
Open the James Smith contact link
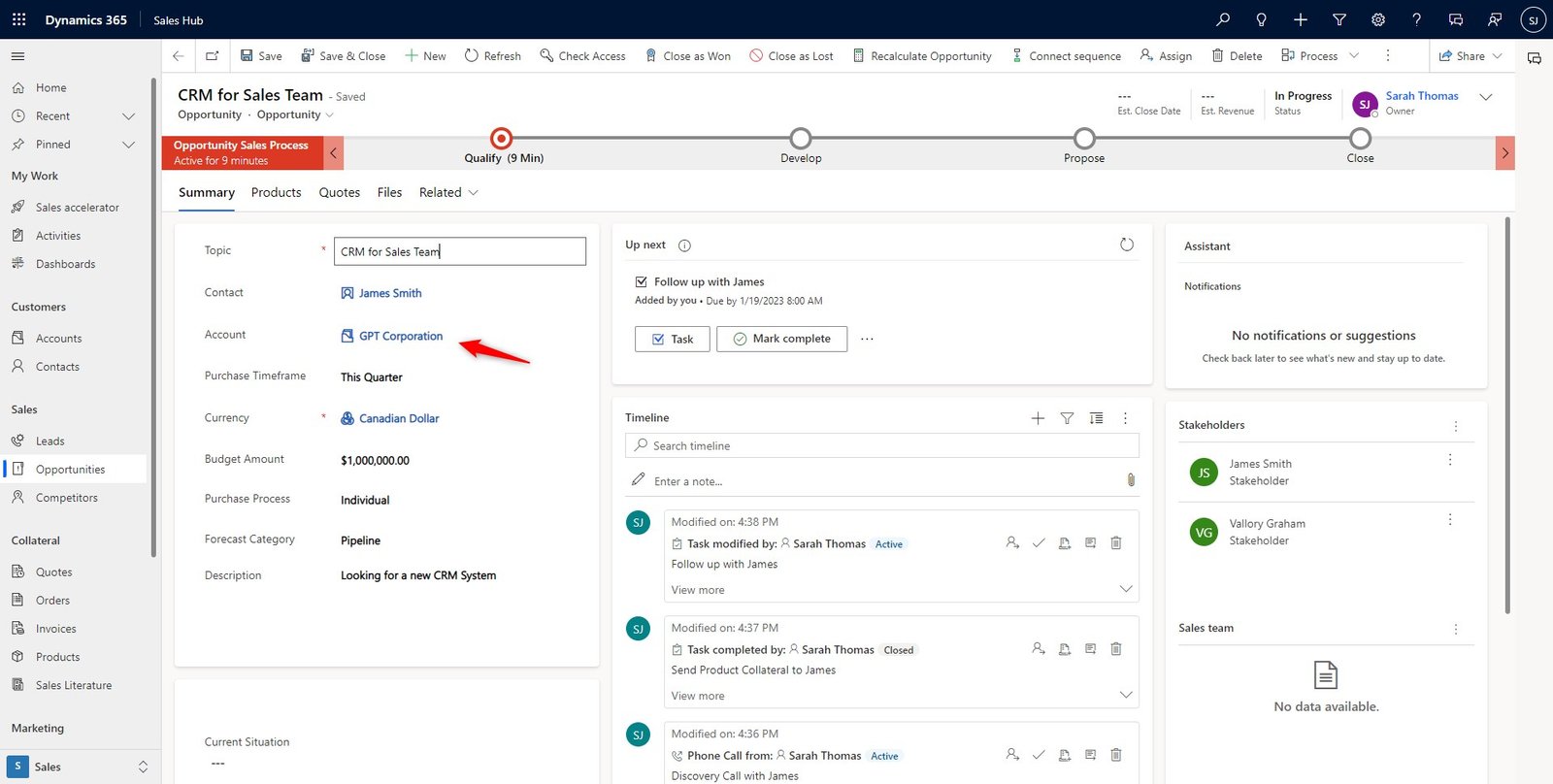(x=390, y=293)
